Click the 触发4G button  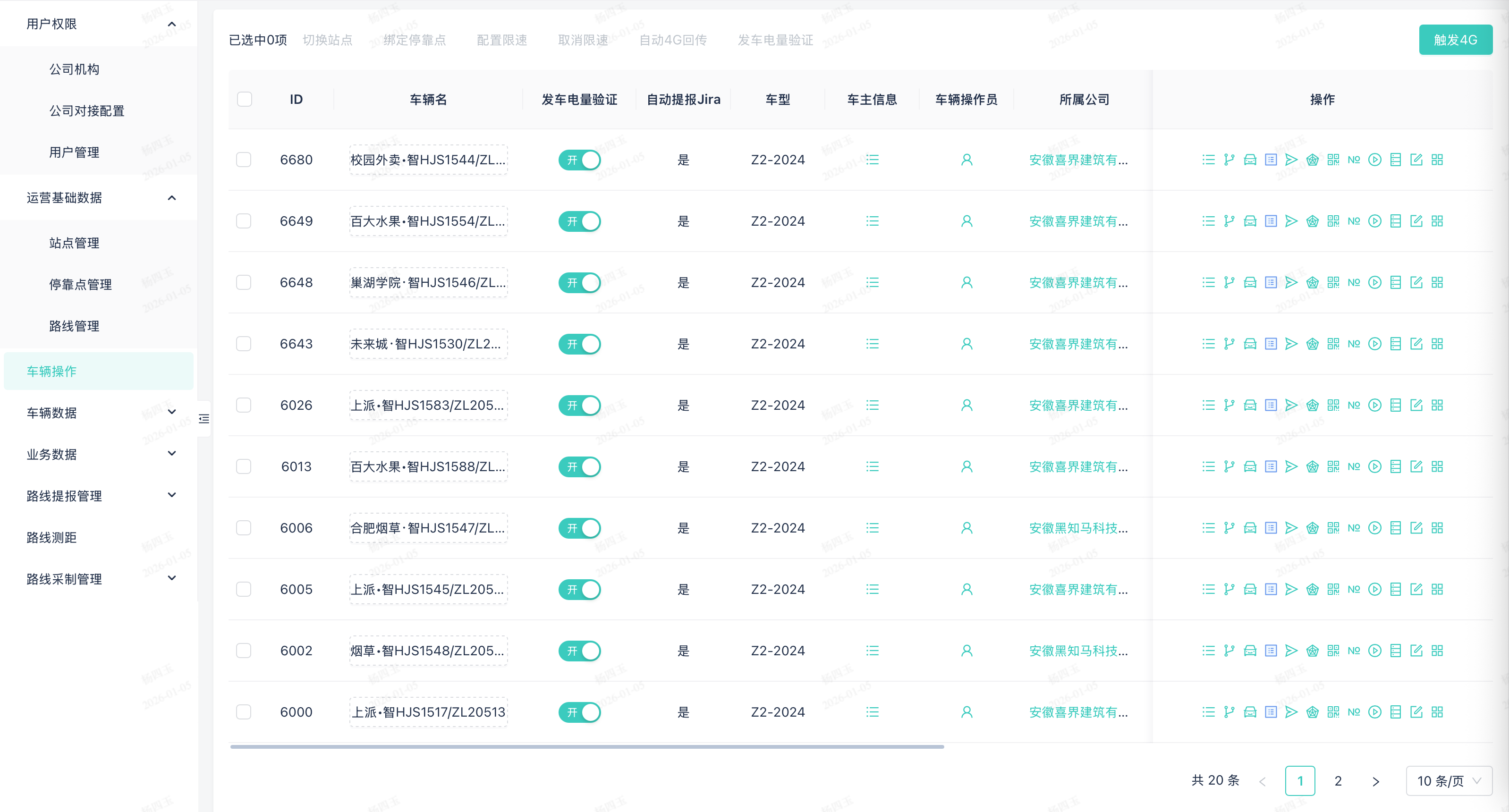tap(1455, 39)
